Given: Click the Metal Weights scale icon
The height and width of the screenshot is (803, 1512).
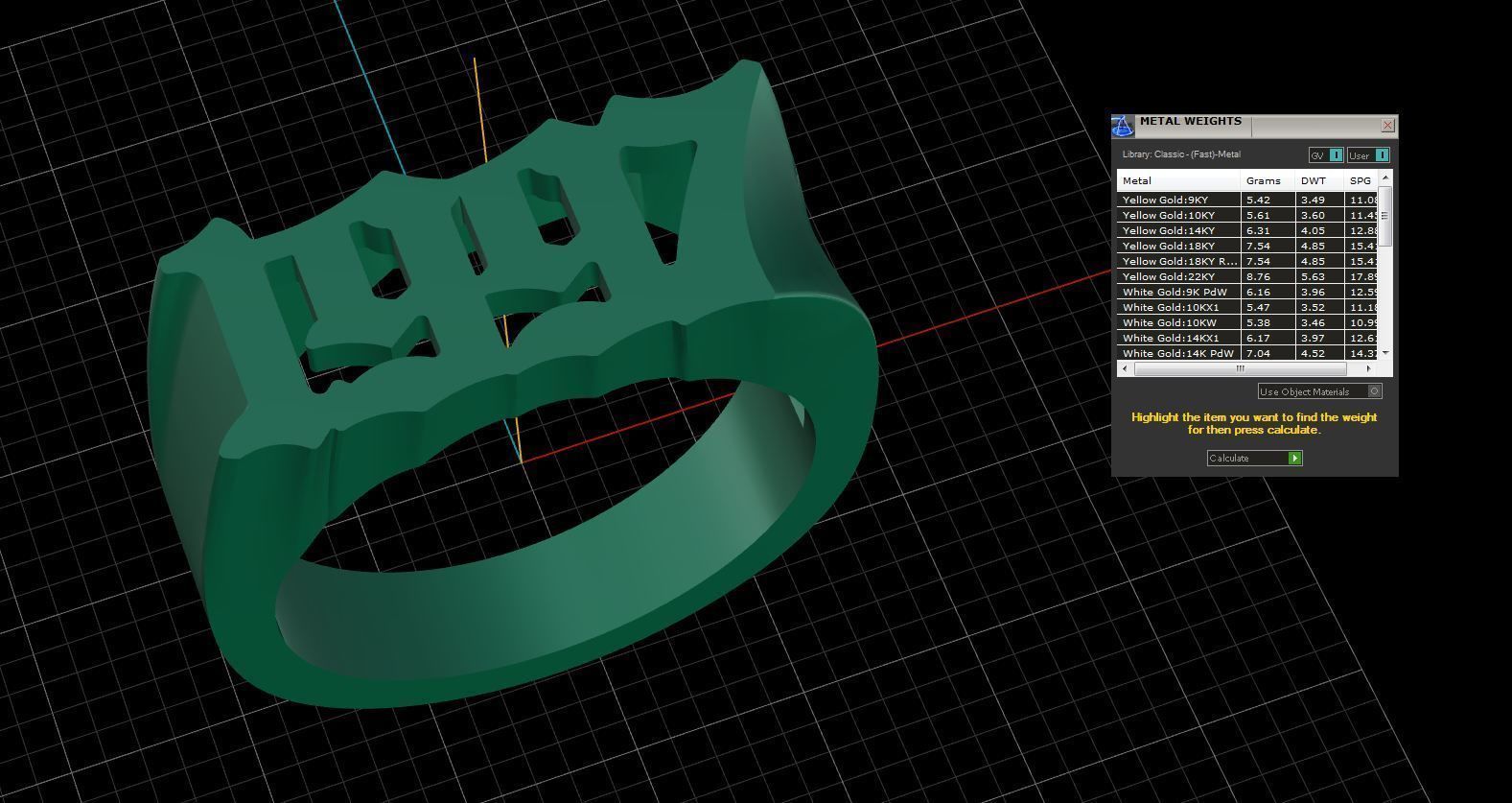Looking at the screenshot, I should point(1123,126).
